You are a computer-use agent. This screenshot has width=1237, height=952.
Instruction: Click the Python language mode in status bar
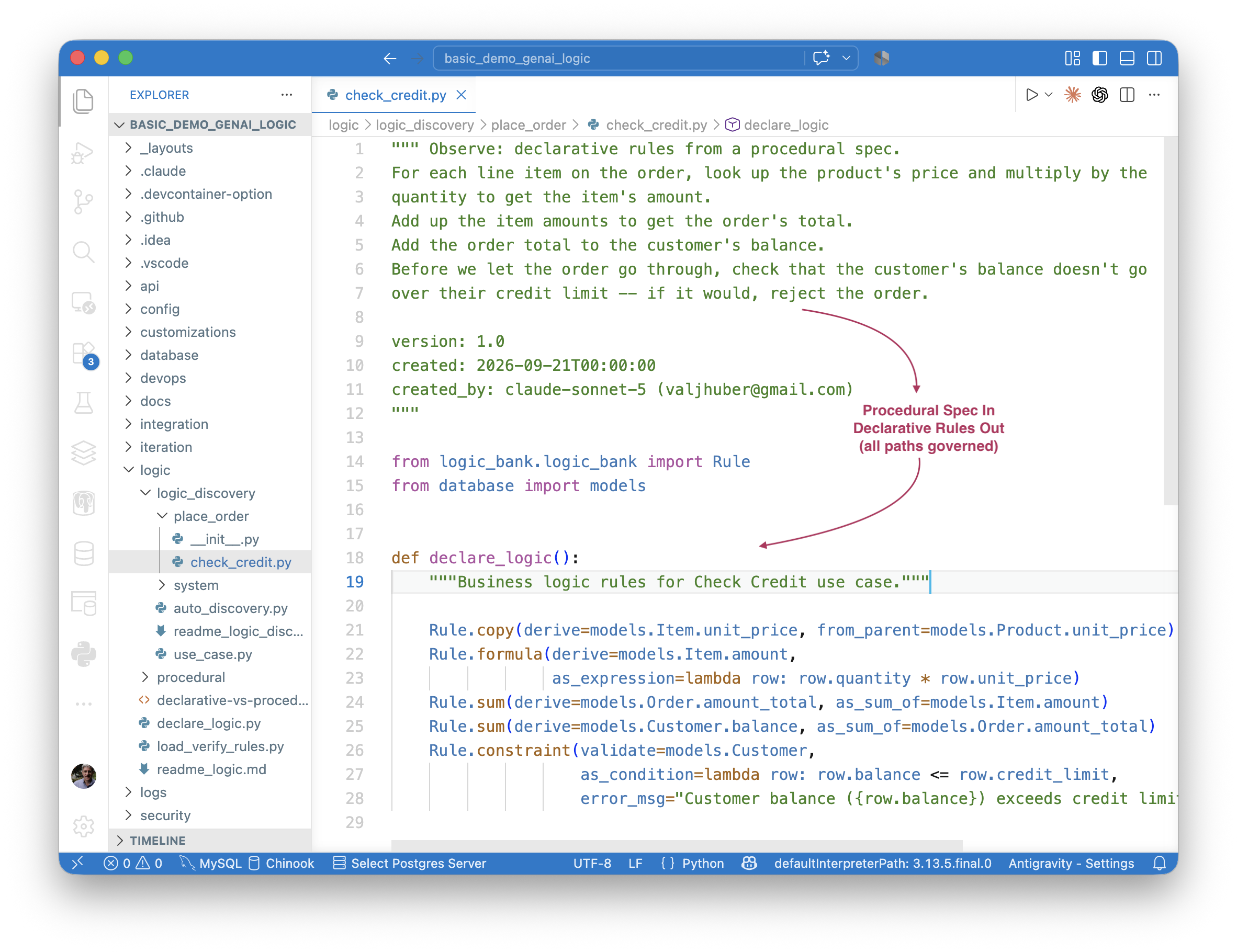pos(702,863)
